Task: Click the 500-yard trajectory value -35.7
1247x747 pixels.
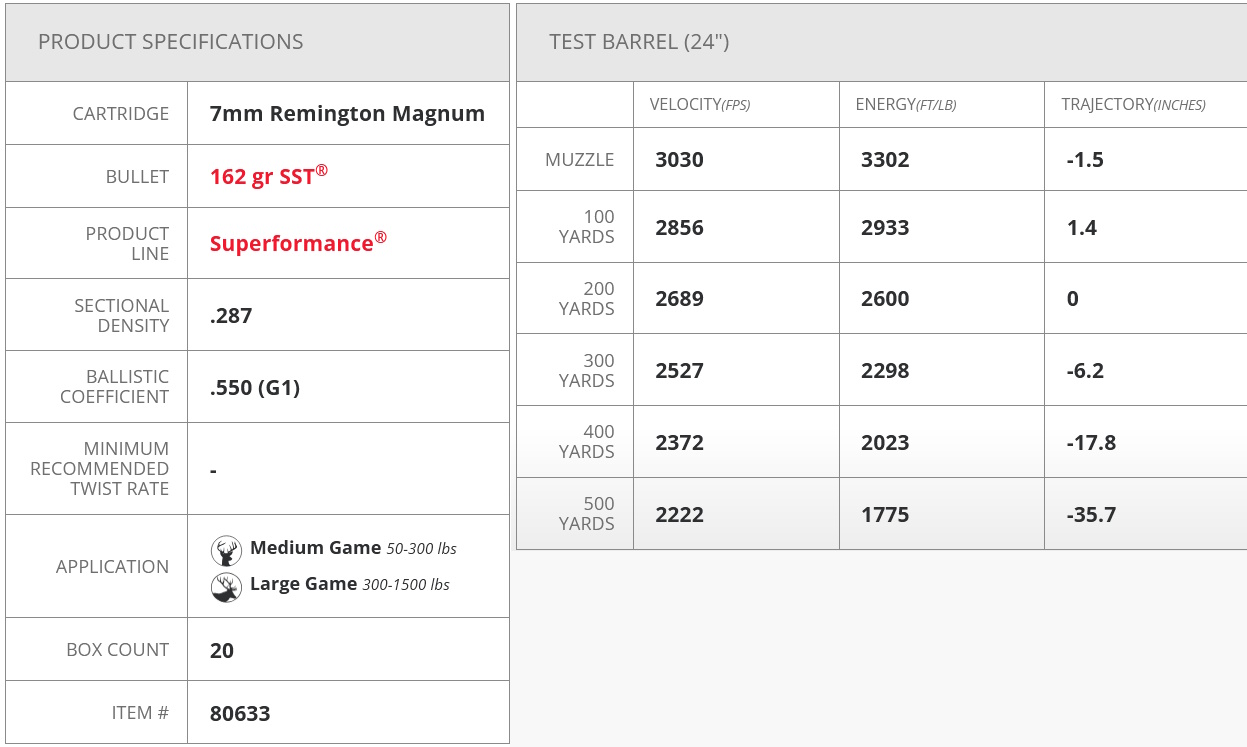Action: click(x=1092, y=515)
